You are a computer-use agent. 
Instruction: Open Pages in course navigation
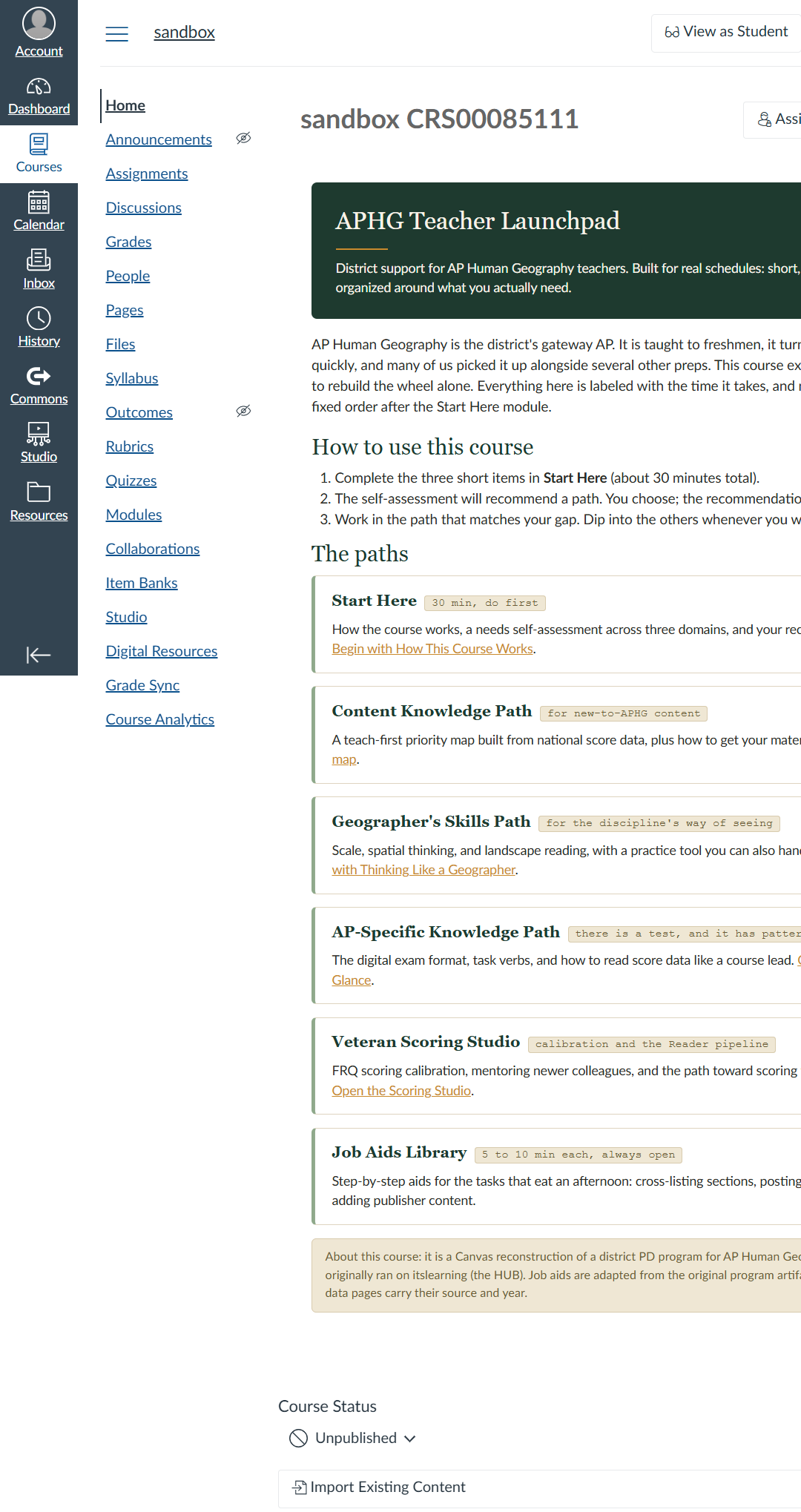[x=125, y=310]
